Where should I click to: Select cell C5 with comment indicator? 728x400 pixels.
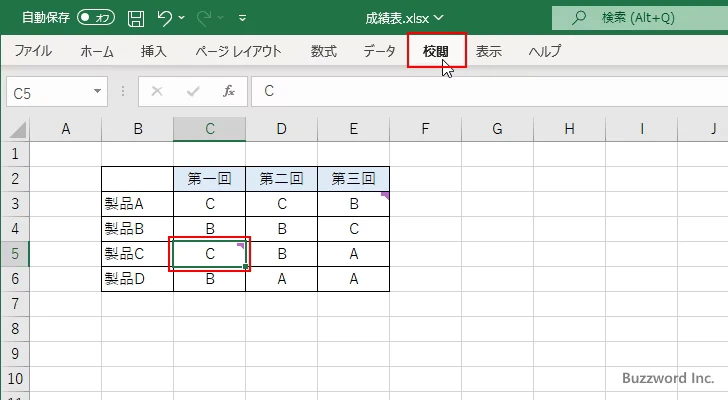(x=209, y=254)
